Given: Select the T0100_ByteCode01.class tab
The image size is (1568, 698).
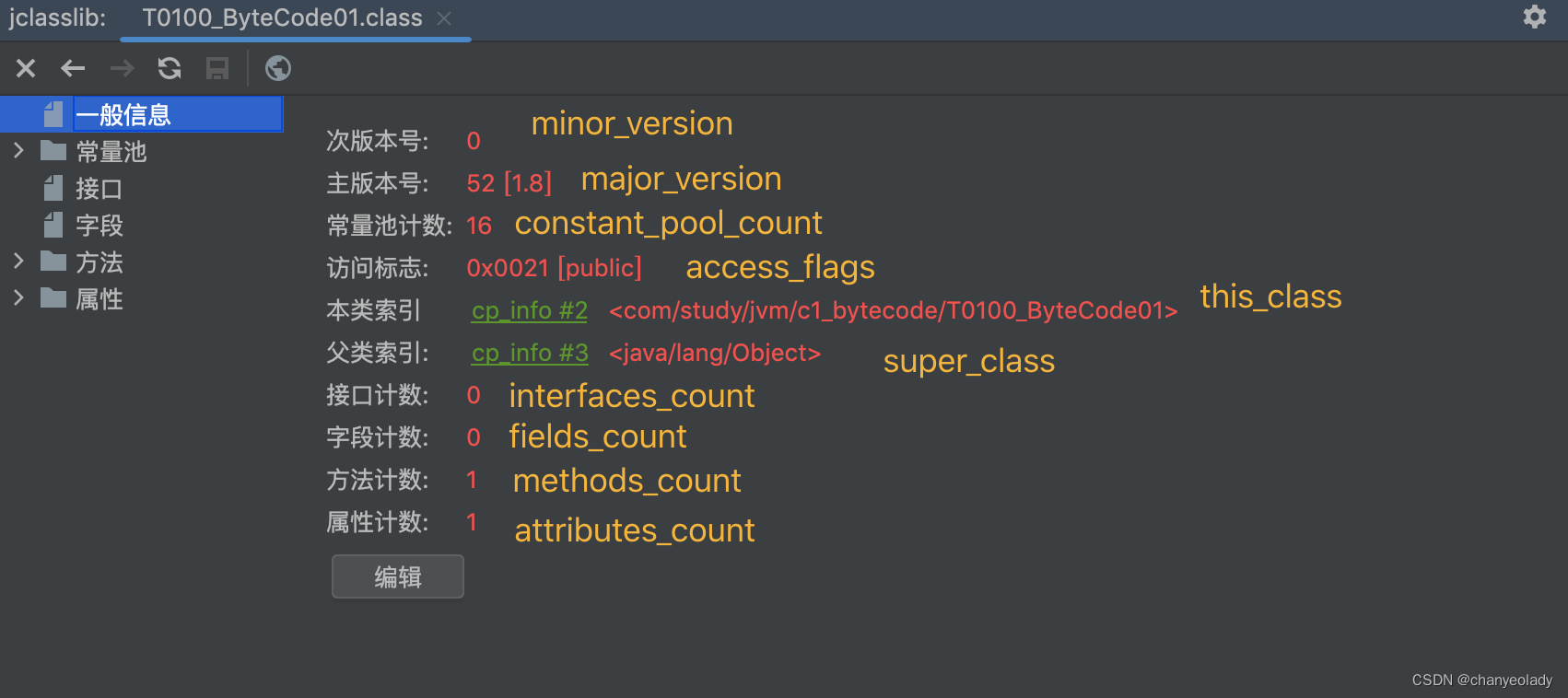Looking at the screenshot, I should tap(282, 18).
